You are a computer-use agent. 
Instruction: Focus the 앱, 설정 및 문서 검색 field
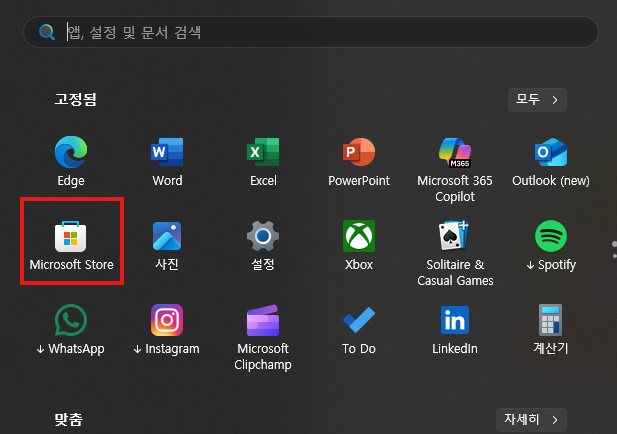click(311, 32)
